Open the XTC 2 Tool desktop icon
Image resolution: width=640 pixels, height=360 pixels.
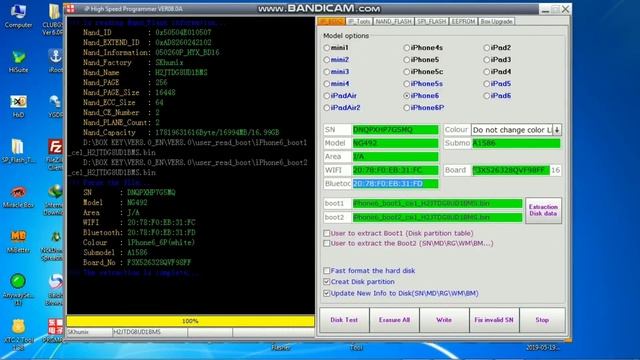[x=18, y=334]
